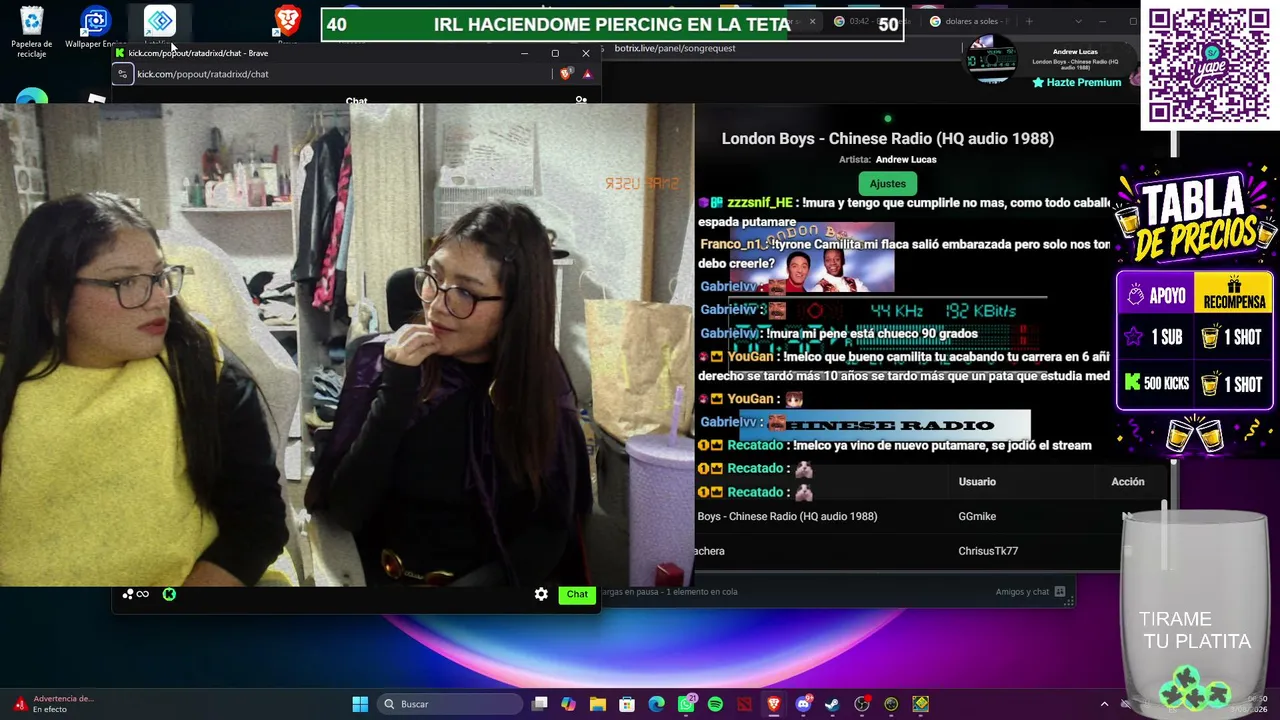This screenshot has height=720, width=1280.
Task: Select the GGmike user cell in the queue
Action: pyautogui.click(x=977, y=517)
